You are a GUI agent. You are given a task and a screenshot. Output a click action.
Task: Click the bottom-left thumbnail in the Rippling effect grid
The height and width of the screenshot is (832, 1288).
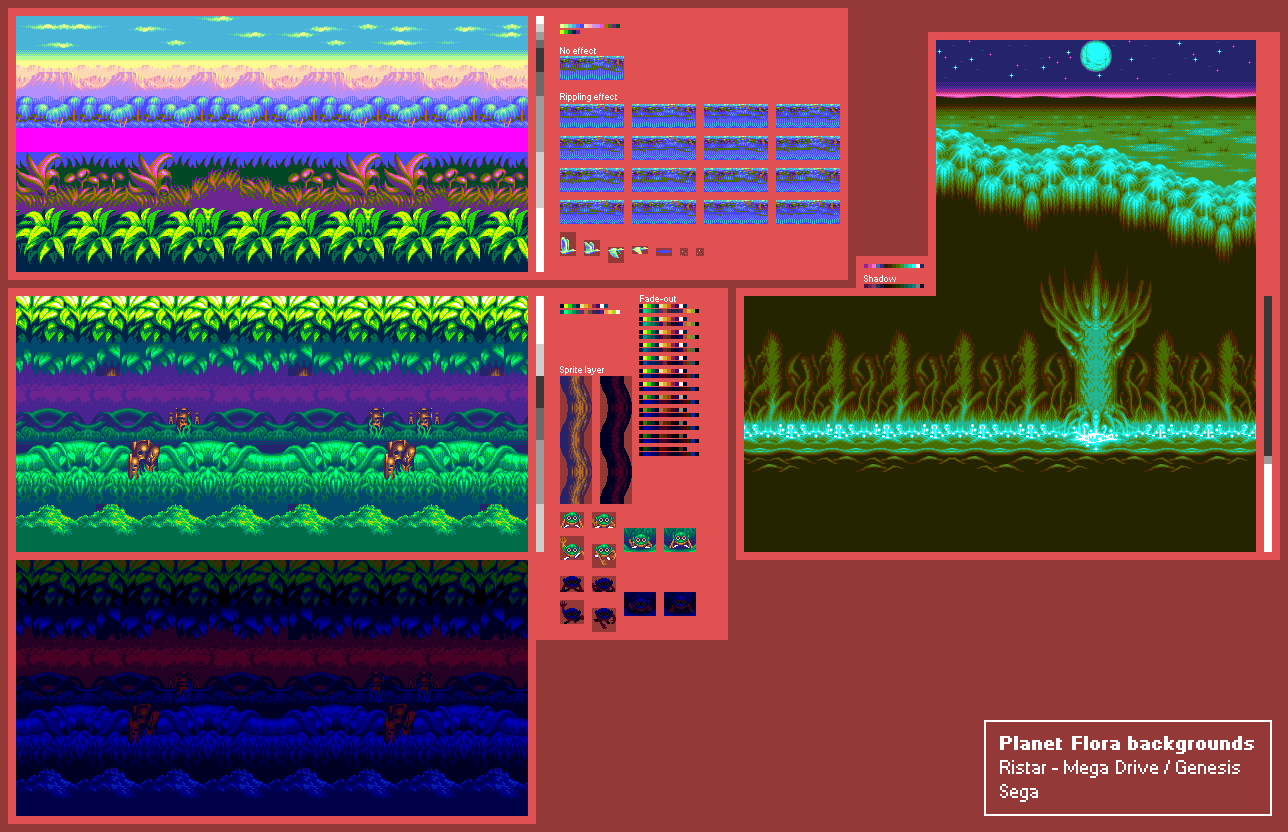point(592,212)
